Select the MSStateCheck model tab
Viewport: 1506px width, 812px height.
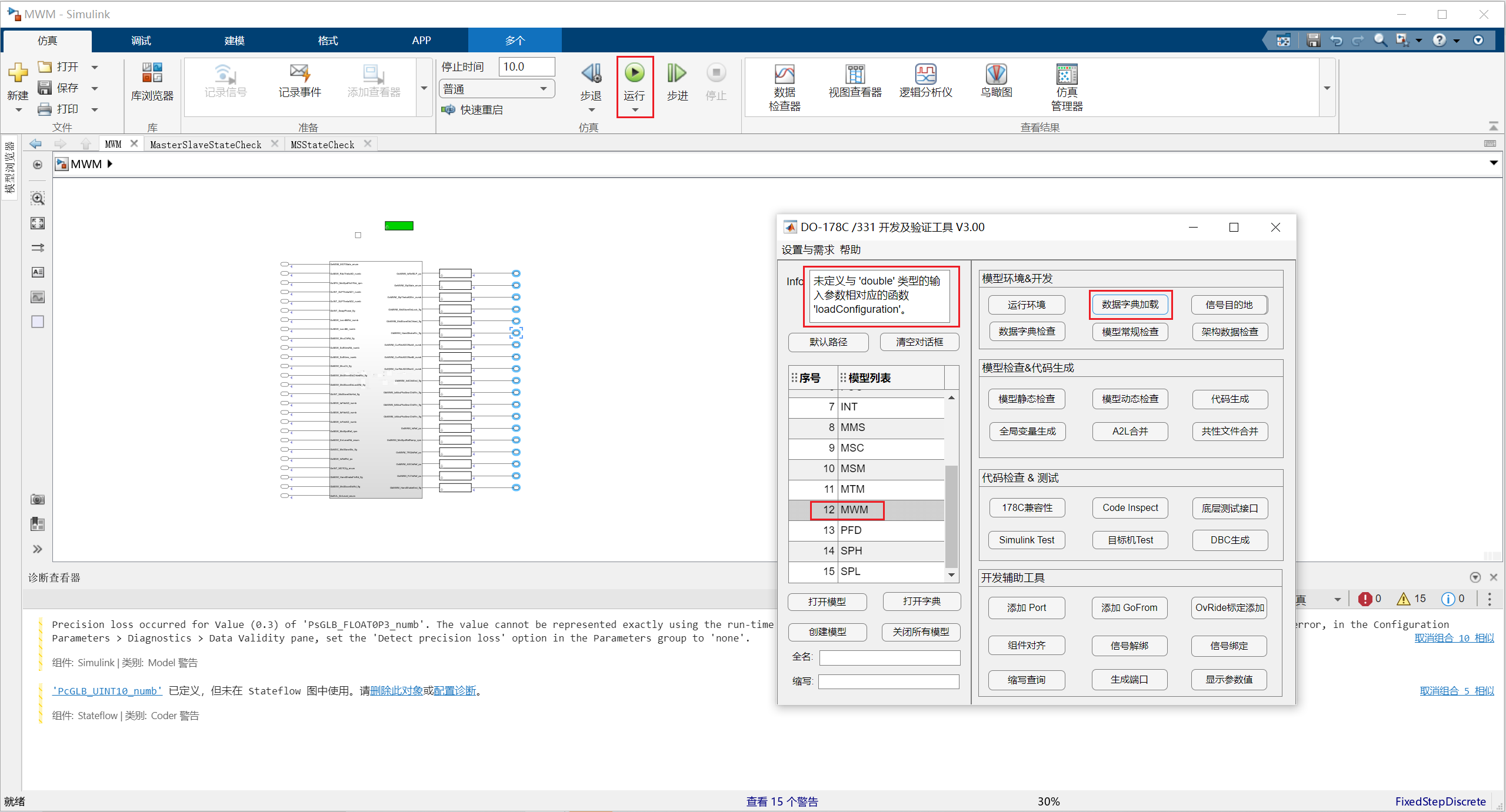[x=322, y=144]
